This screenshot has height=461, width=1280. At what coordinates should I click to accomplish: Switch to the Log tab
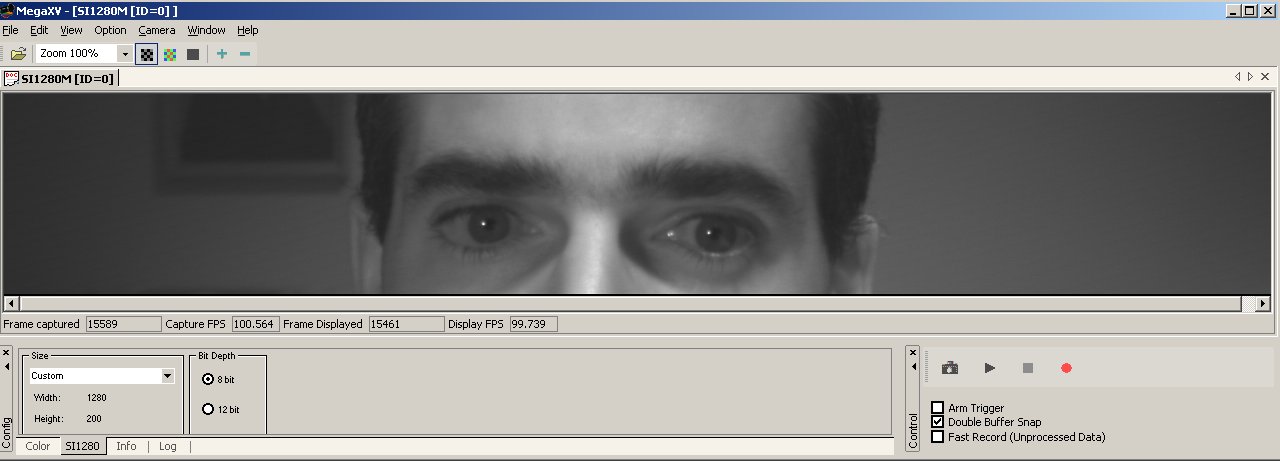pos(168,446)
